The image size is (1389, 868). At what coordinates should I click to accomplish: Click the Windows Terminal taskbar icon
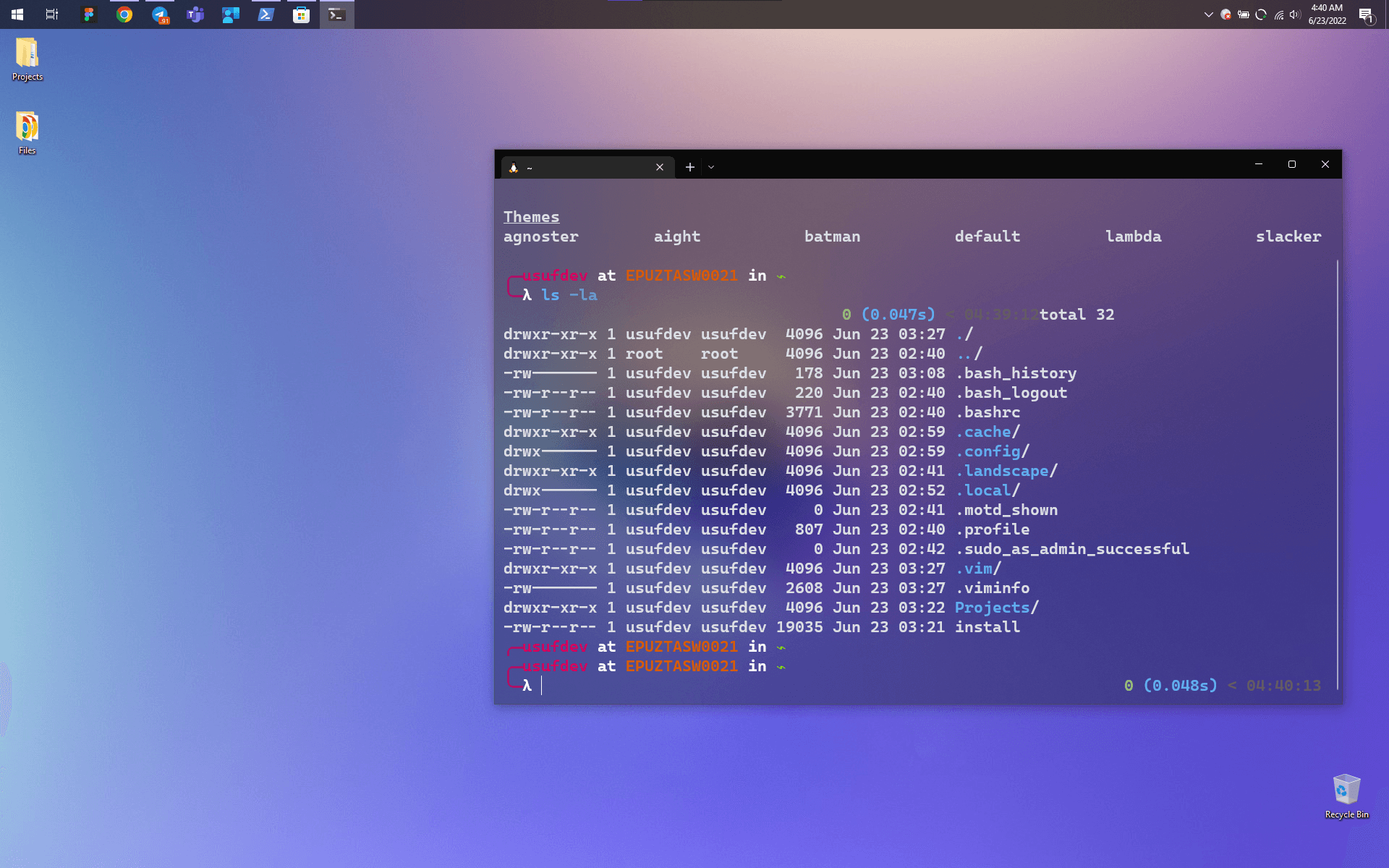(337, 14)
